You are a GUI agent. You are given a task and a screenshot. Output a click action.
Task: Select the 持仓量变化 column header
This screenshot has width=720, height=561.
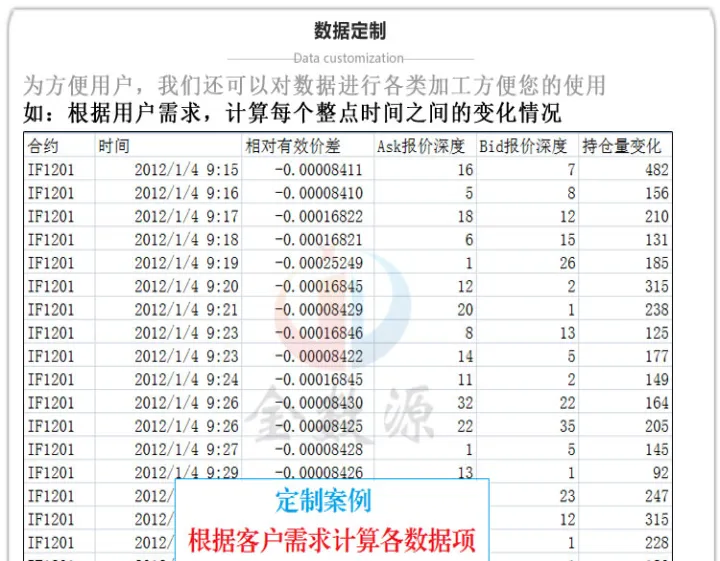tap(621, 146)
